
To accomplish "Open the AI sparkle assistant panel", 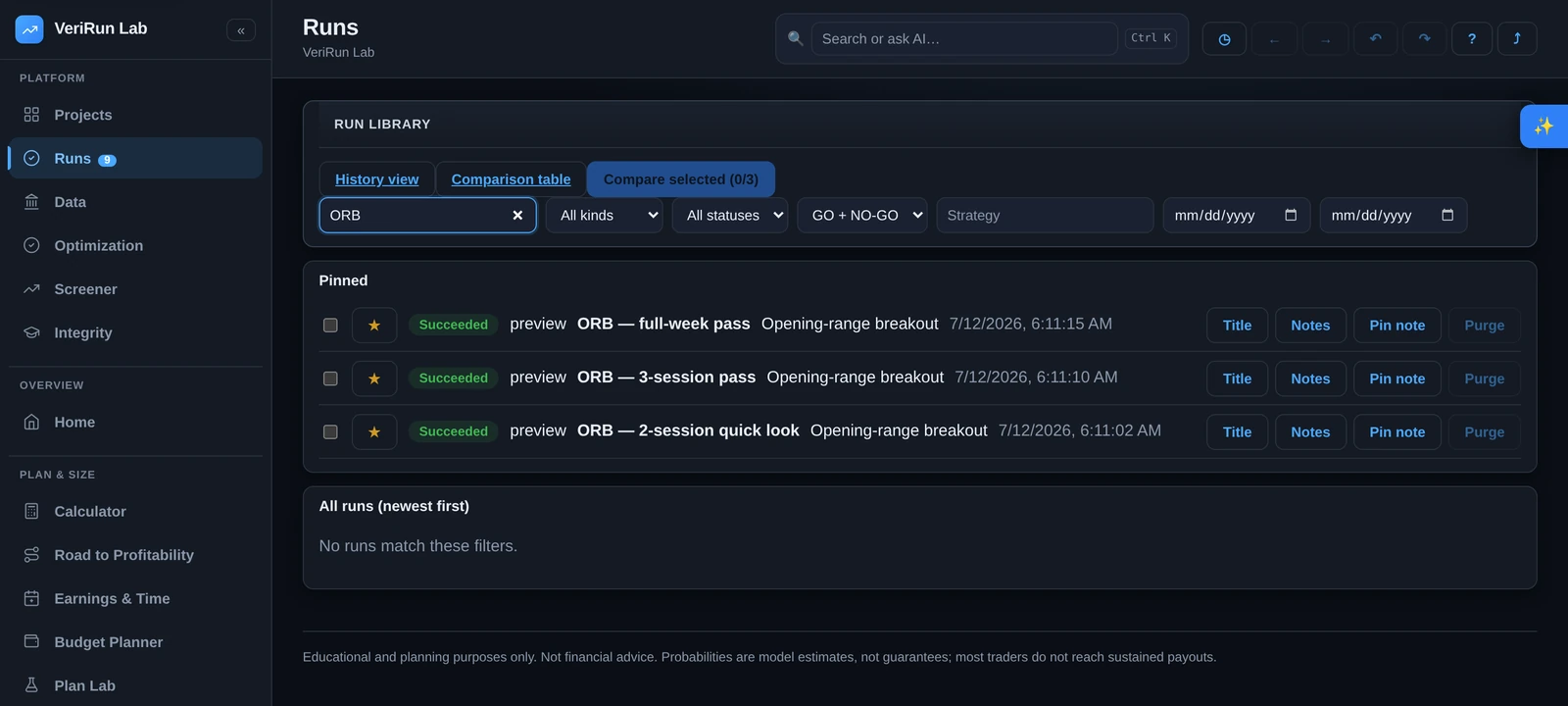I will click(x=1543, y=126).
